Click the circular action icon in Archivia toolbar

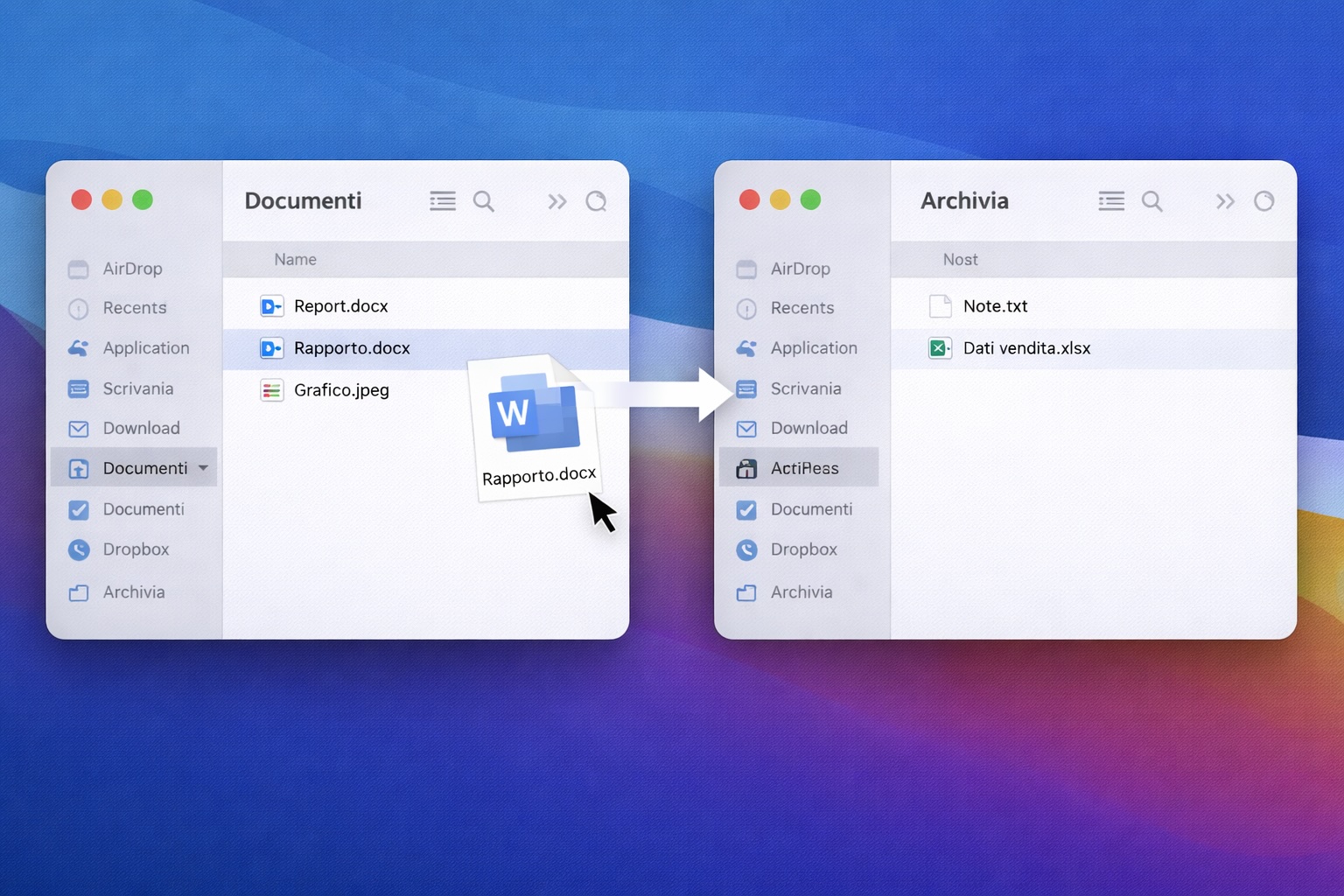(1263, 201)
